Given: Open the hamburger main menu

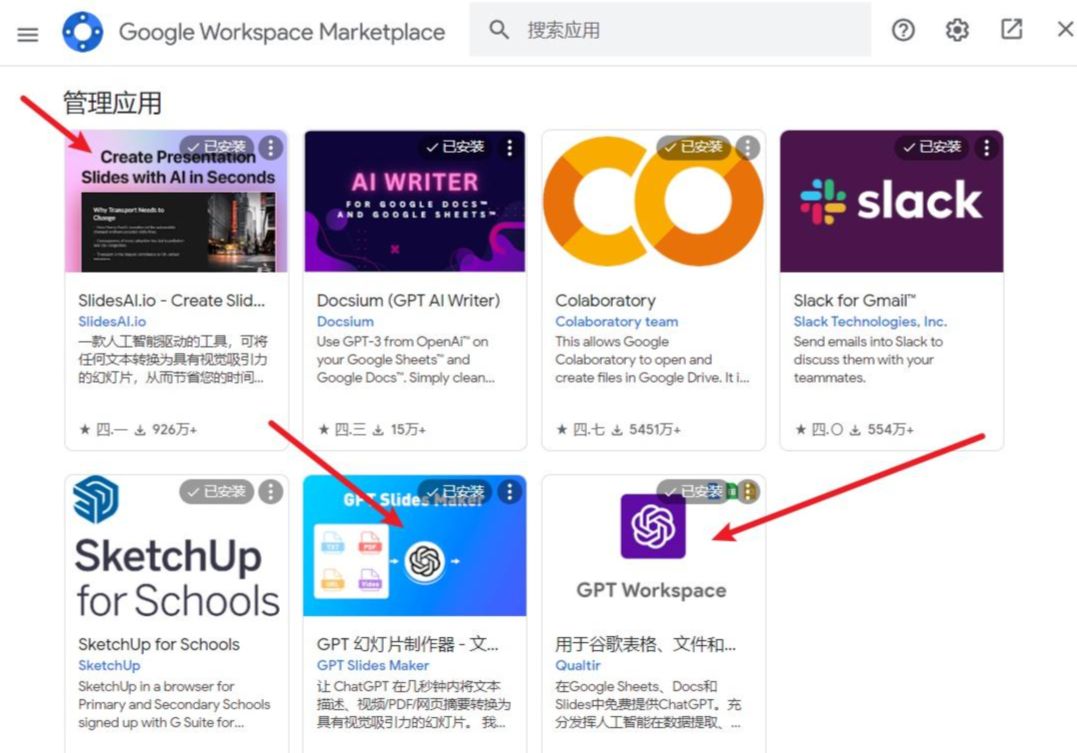Looking at the screenshot, I should pos(27,34).
